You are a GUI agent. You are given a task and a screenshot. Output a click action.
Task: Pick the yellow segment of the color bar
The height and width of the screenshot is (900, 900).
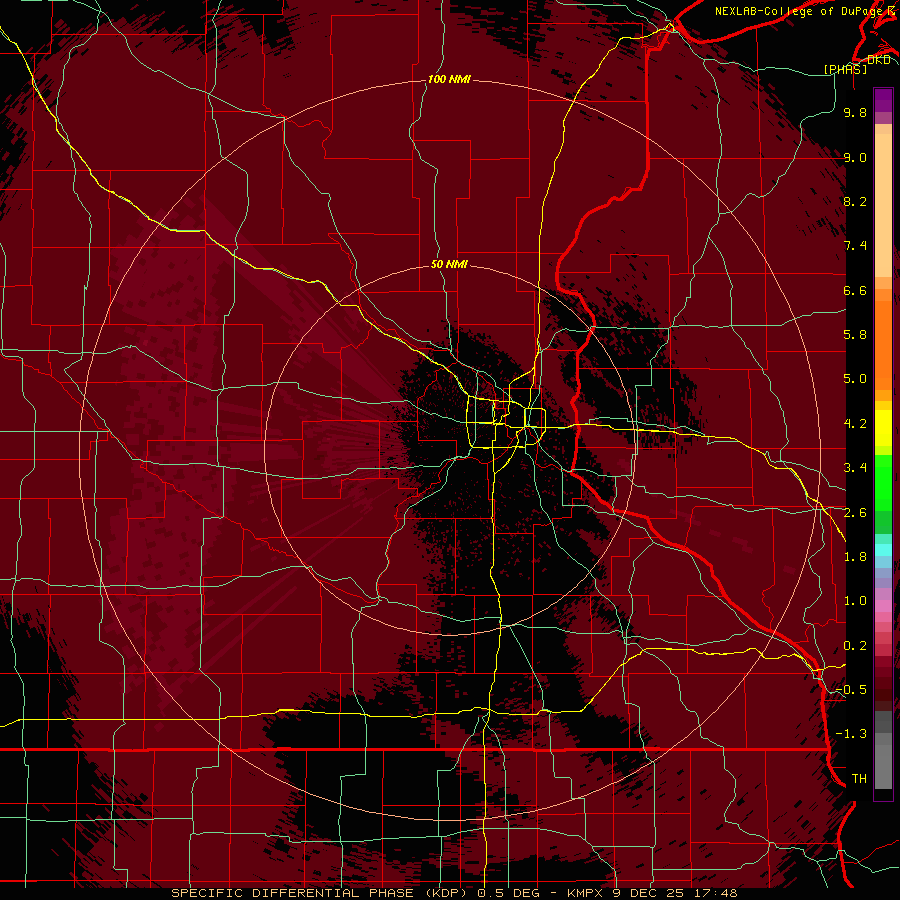[x=883, y=428]
